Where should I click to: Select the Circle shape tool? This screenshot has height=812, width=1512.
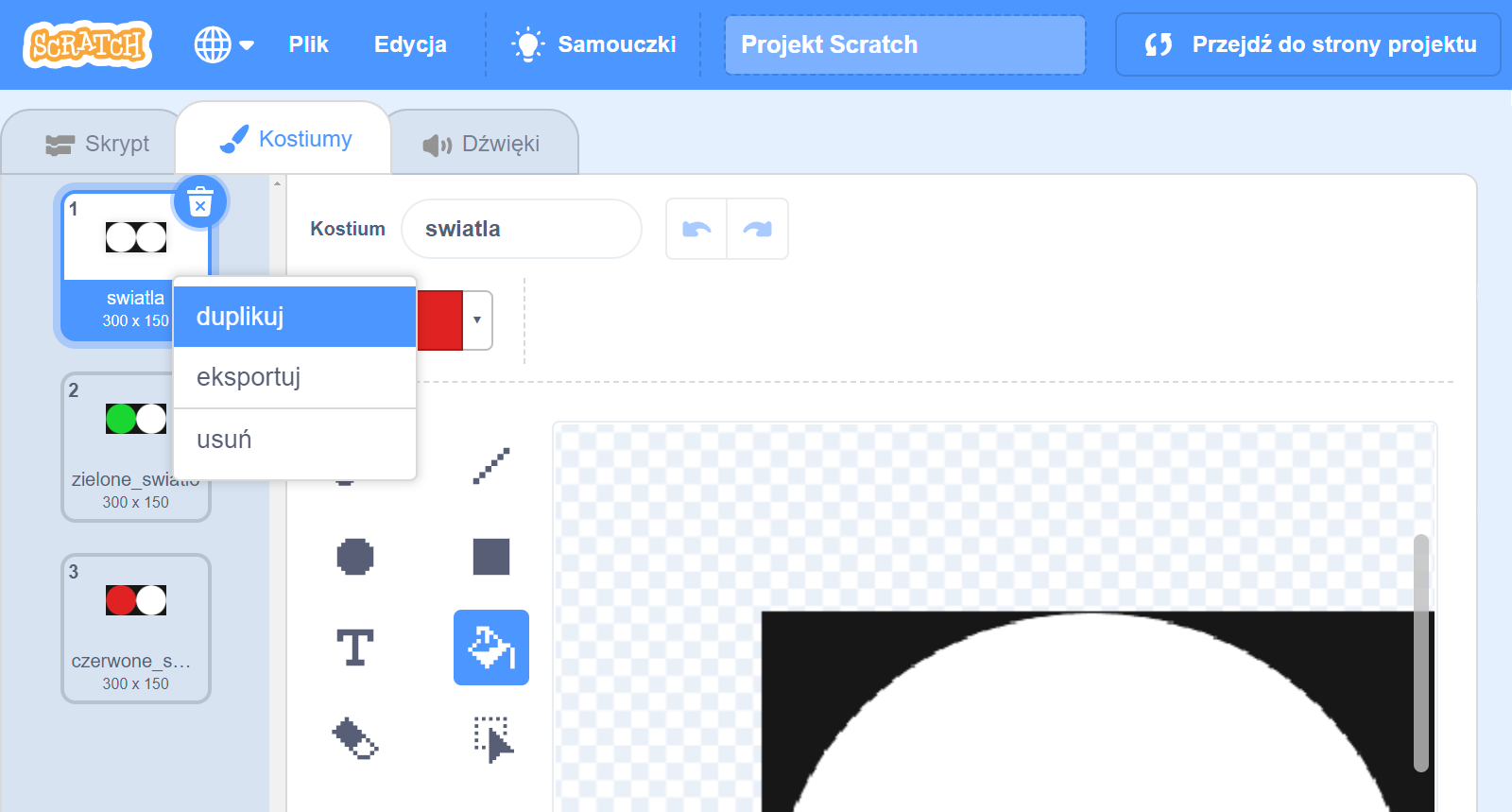click(x=355, y=557)
